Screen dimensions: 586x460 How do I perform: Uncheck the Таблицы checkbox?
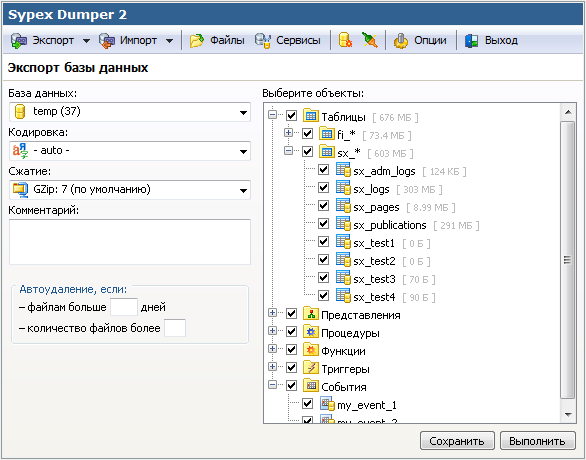click(x=292, y=116)
